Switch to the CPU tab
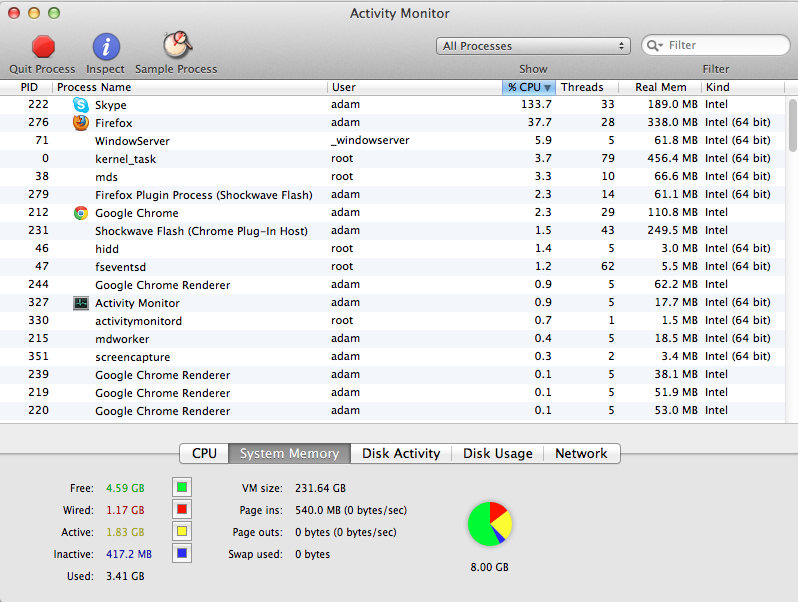This screenshot has width=798, height=602. (x=204, y=453)
